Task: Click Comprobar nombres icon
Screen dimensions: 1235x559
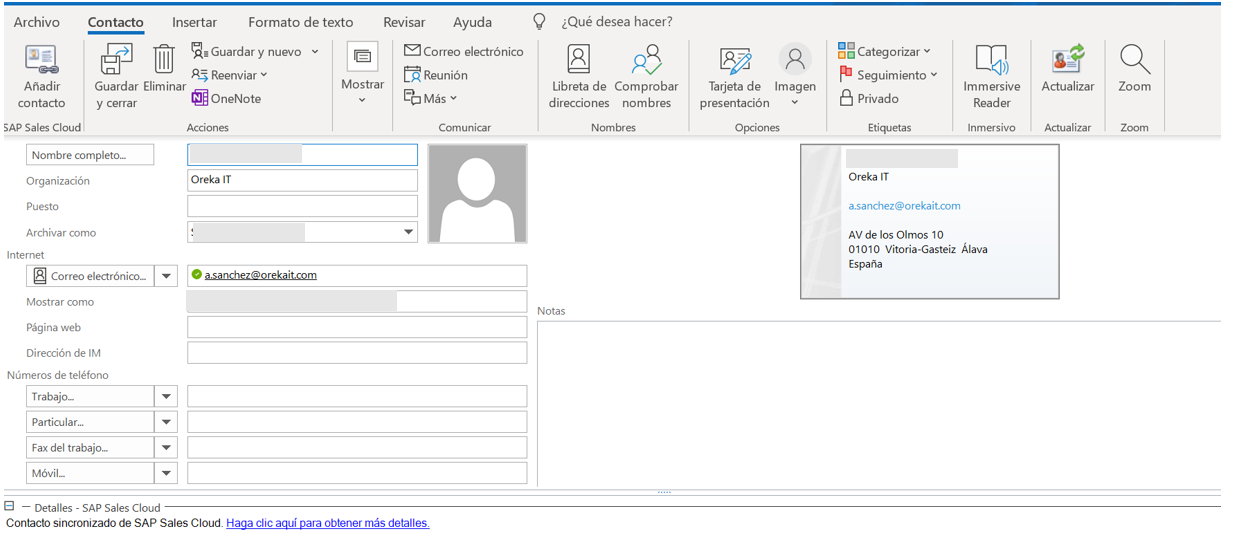Action: click(646, 60)
